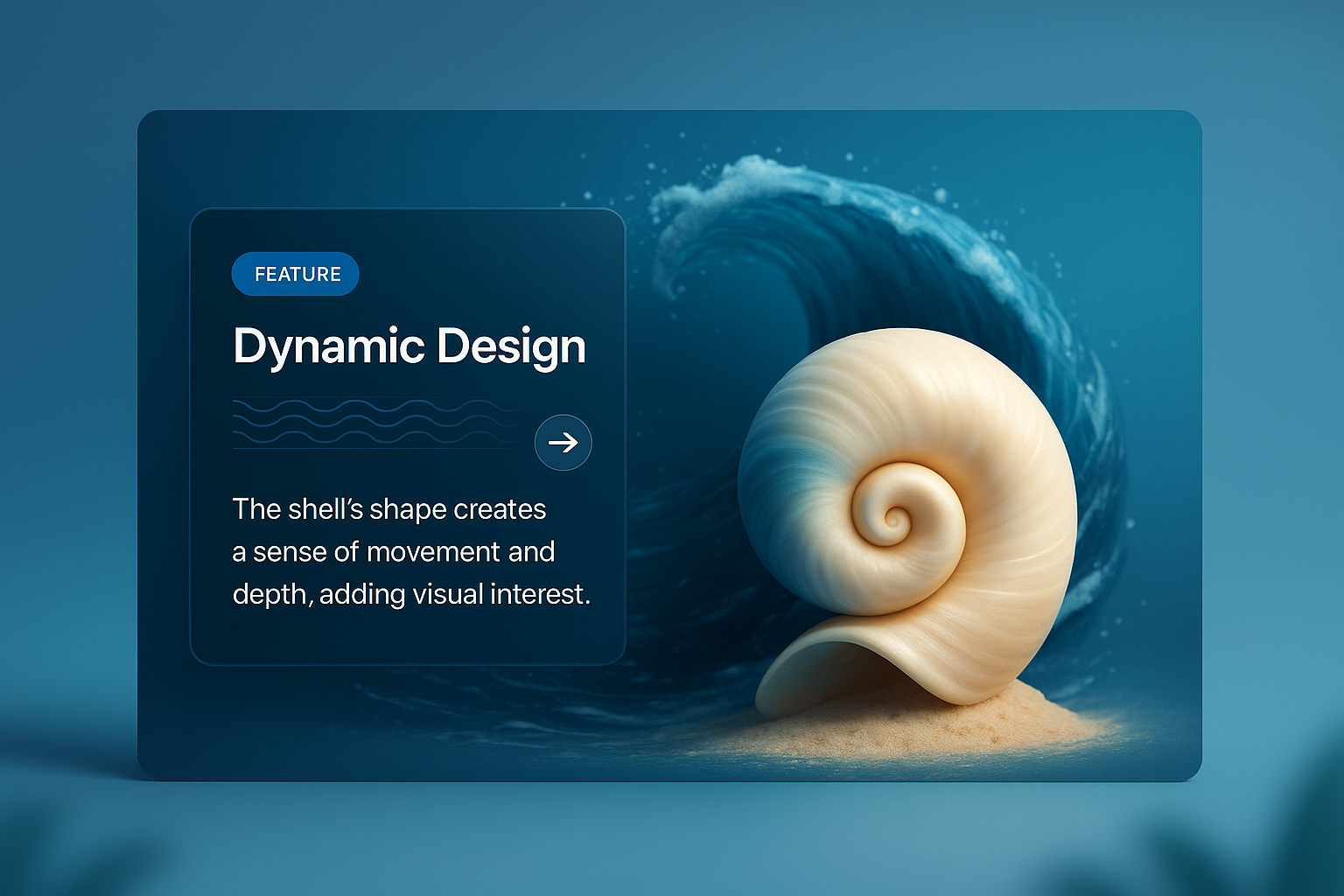Click the straight divider line left of the arrow
Image resolution: width=1344 pixels, height=896 pixels.
click(x=376, y=449)
